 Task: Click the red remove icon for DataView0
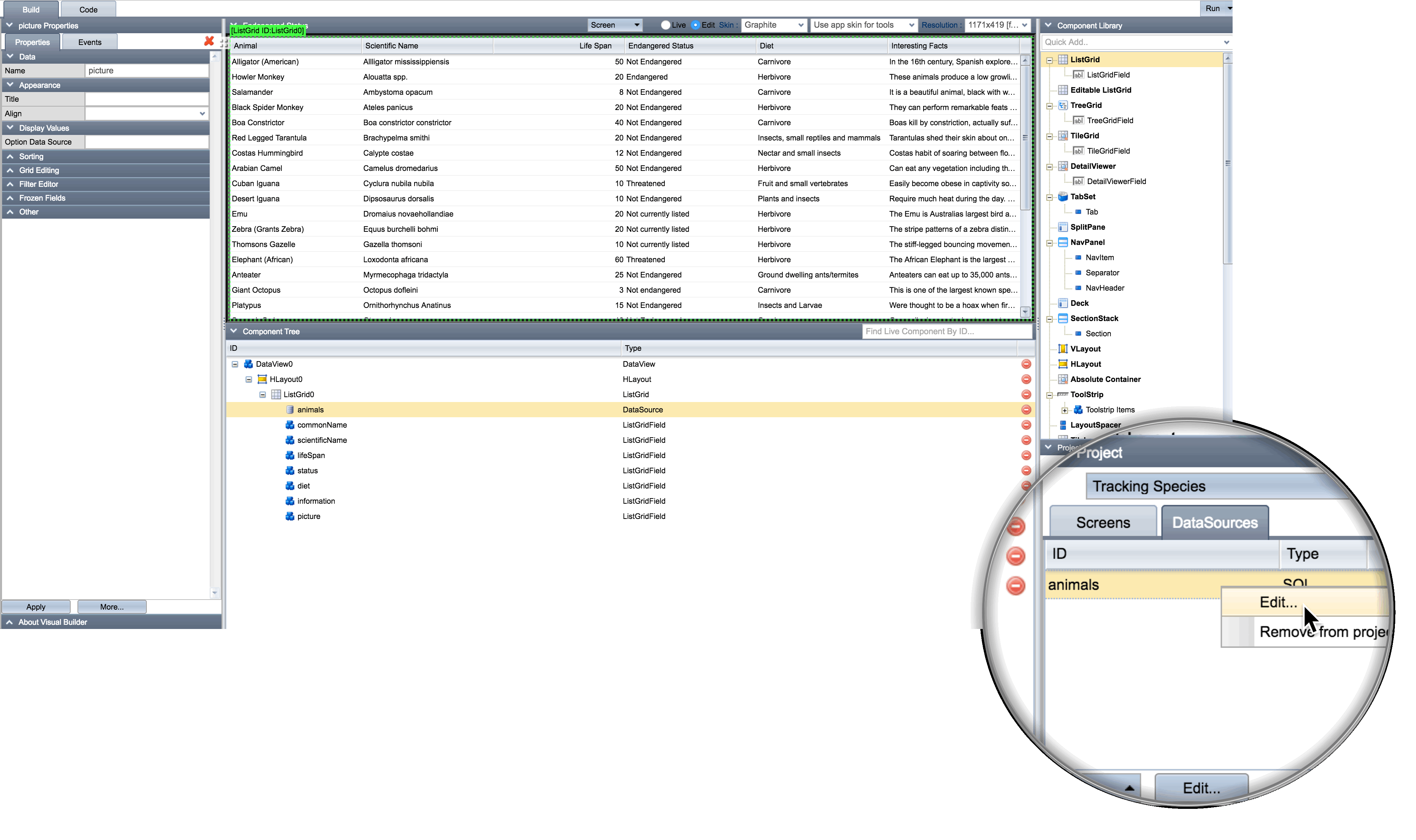point(1026,364)
